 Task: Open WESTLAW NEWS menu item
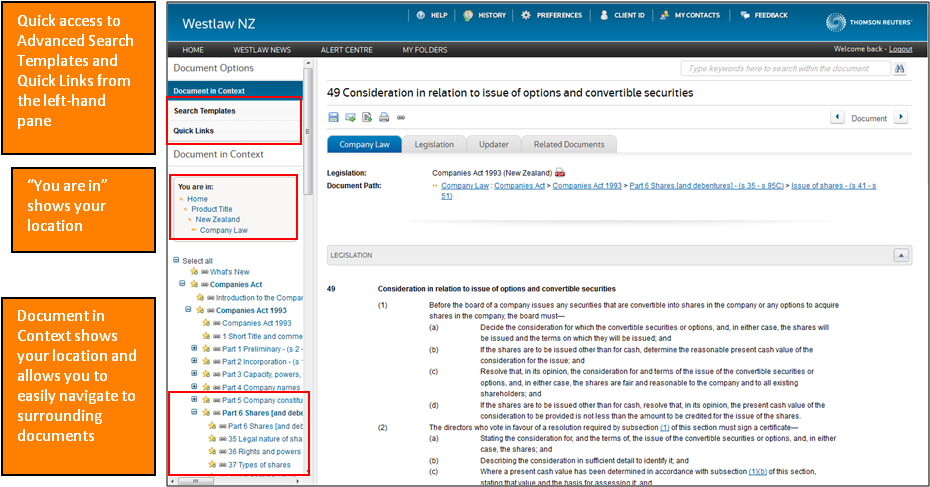262,50
